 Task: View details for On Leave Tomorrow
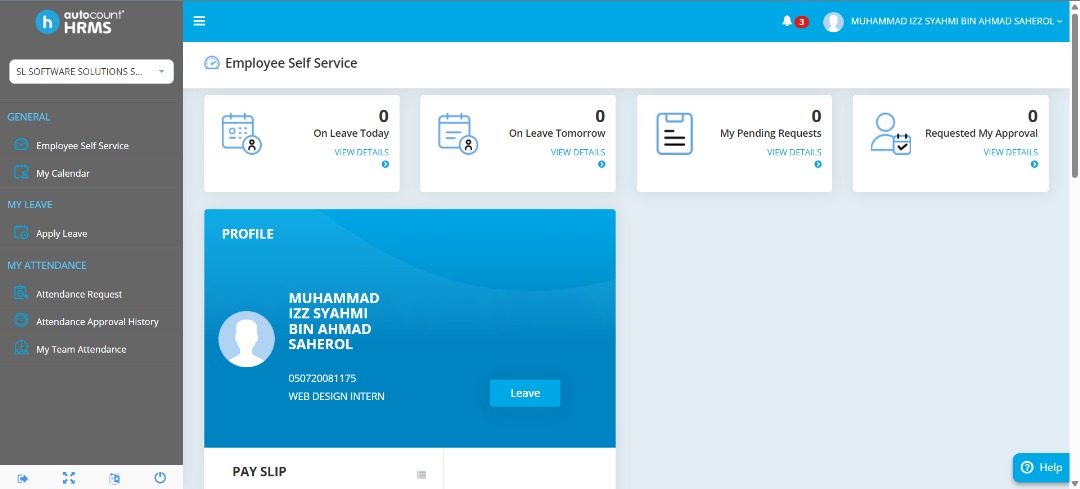[577, 153]
